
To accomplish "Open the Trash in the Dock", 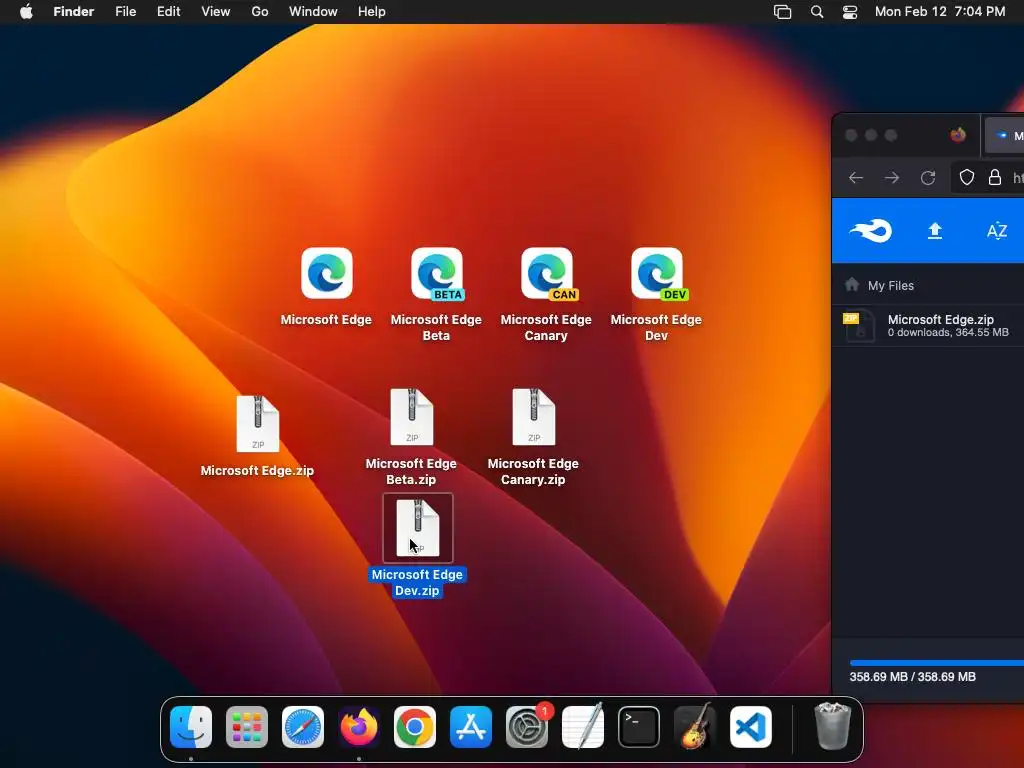I will pyautogui.click(x=833, y=726).
